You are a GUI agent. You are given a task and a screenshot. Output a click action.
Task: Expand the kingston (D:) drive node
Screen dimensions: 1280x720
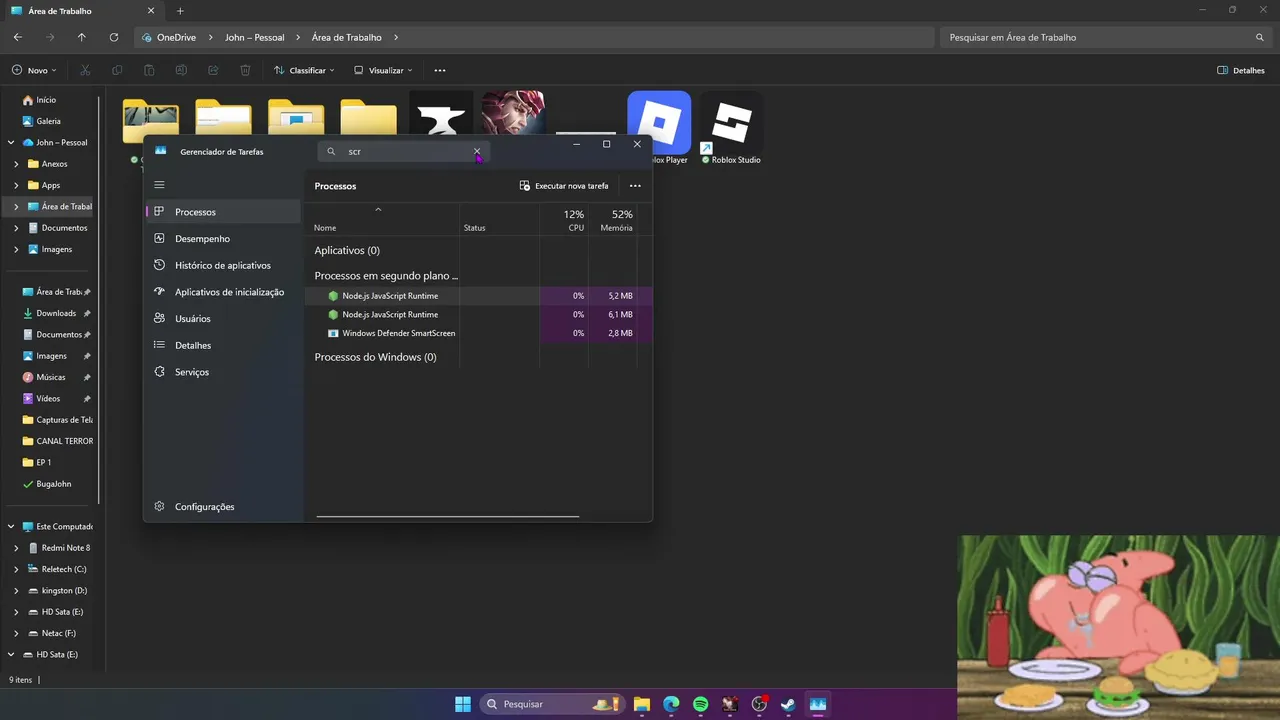tap(16, 591)
